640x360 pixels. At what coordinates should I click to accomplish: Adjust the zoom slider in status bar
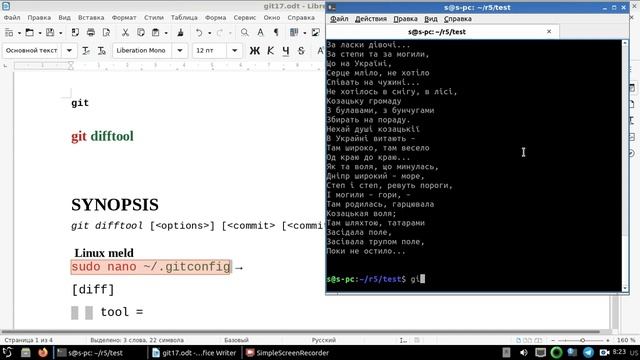(x=582, y=340)
